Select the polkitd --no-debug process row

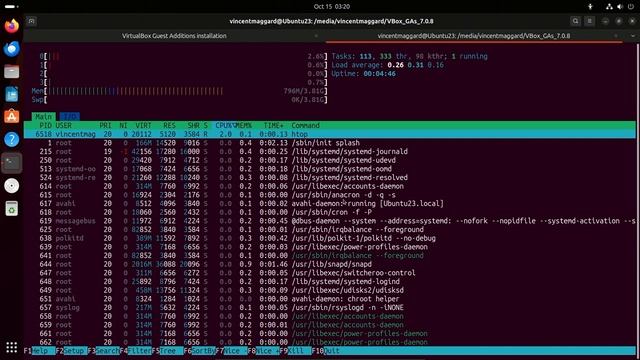tap(329, 238)
